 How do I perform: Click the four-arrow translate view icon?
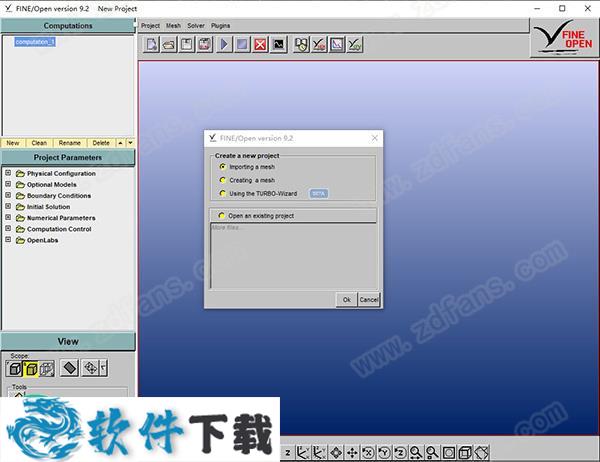352,453
